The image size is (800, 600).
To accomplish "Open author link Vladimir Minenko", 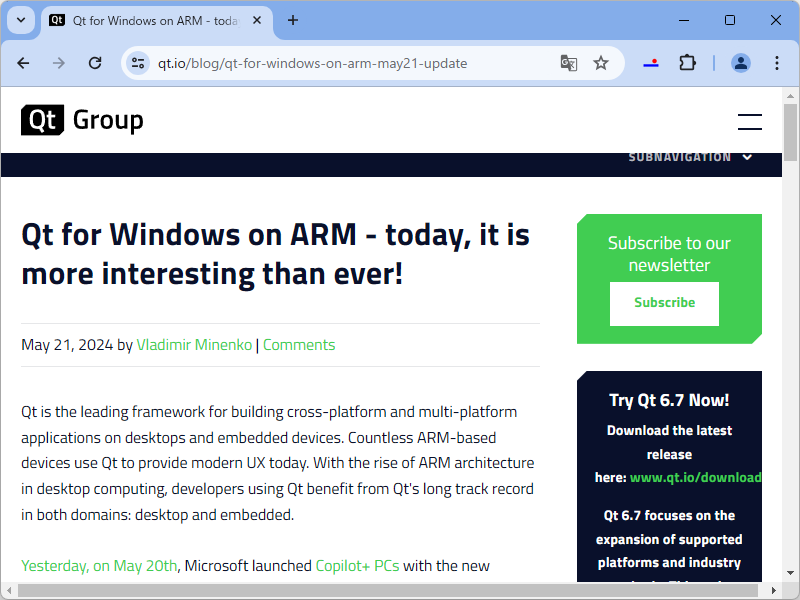I will (x=194, y=345).
